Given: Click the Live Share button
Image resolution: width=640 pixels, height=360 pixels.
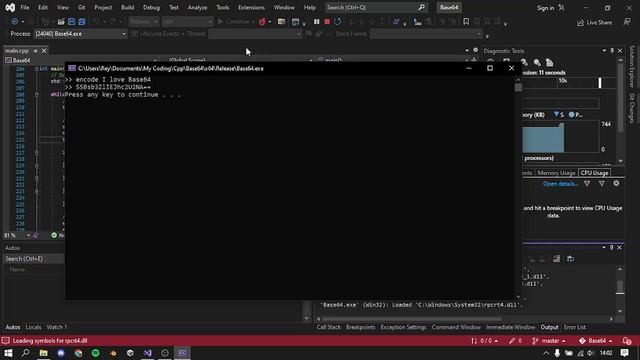Looking at the screenshot, I should (594, 22).
